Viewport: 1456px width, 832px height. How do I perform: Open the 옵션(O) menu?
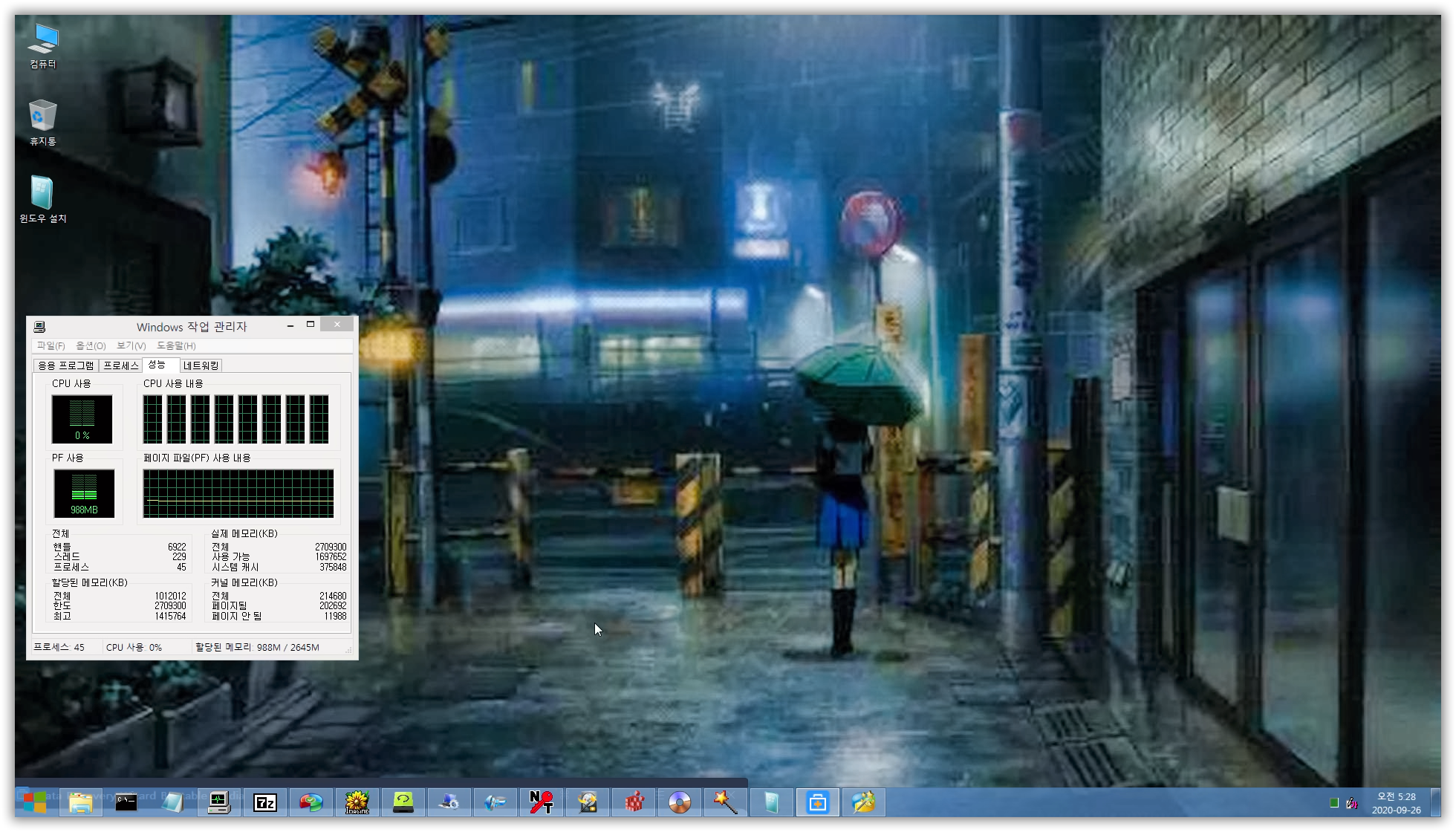tap(91, 345)
